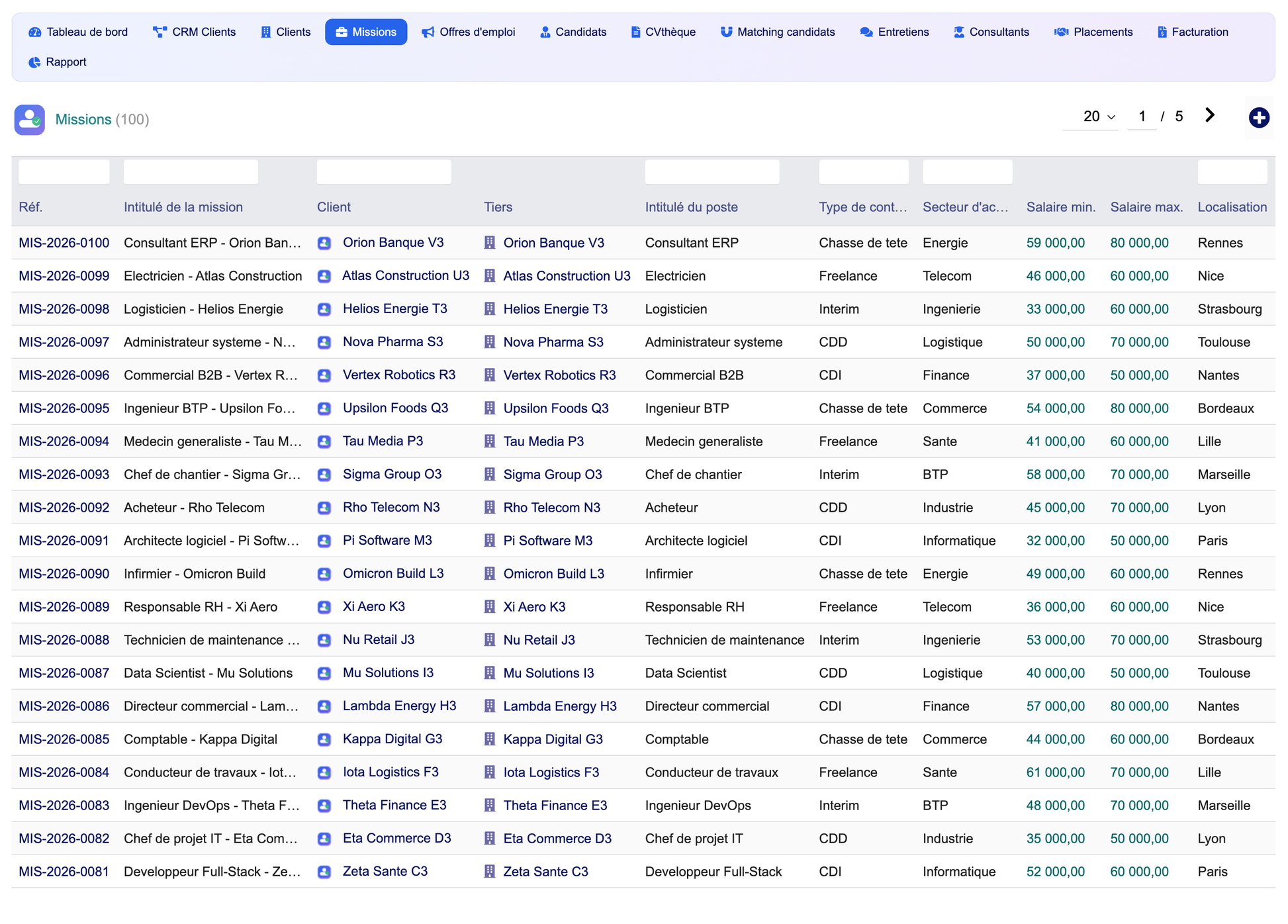Go to the Candidats tab
Image resolution: width=1288 pixels, height=924 pixels.
coord(573,32)
